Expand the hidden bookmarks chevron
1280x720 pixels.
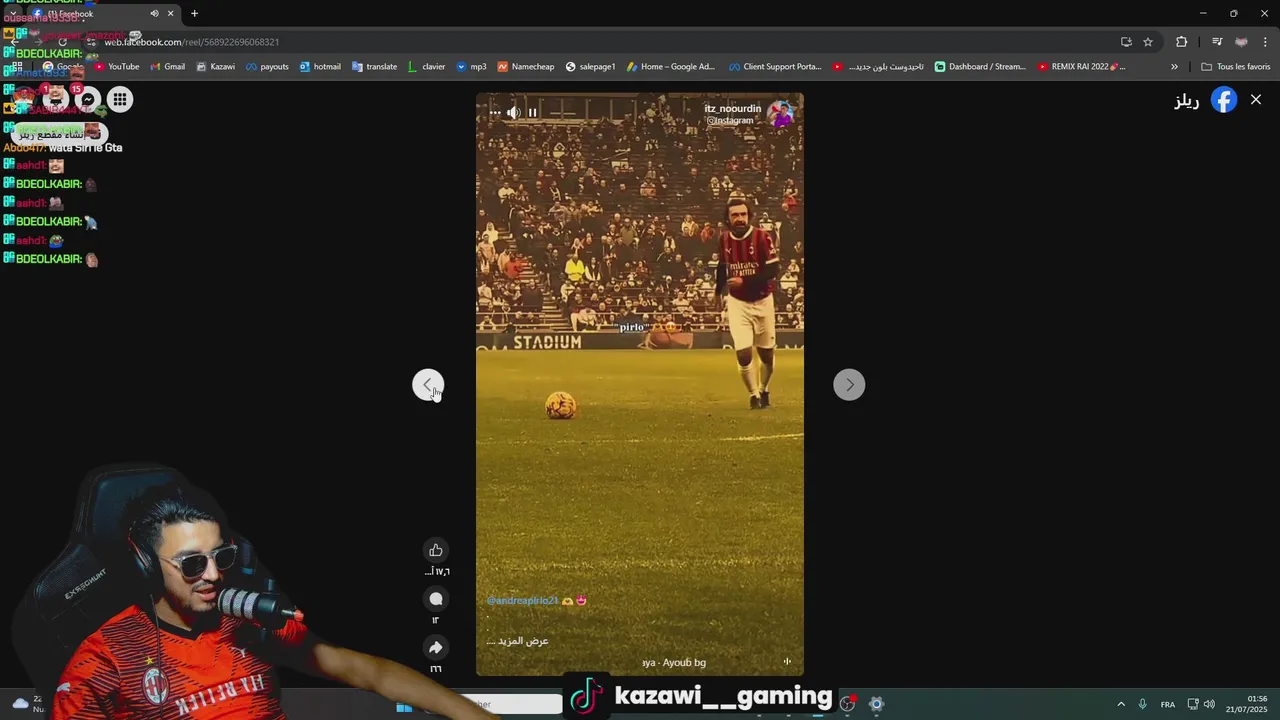1174,67
